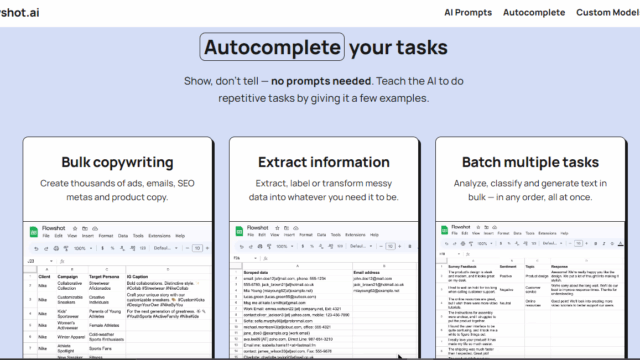This screenshot has height=360, width=640.
Task: Open font dropdown in Batch multiple tasks sheet
Action: point(552,244)
